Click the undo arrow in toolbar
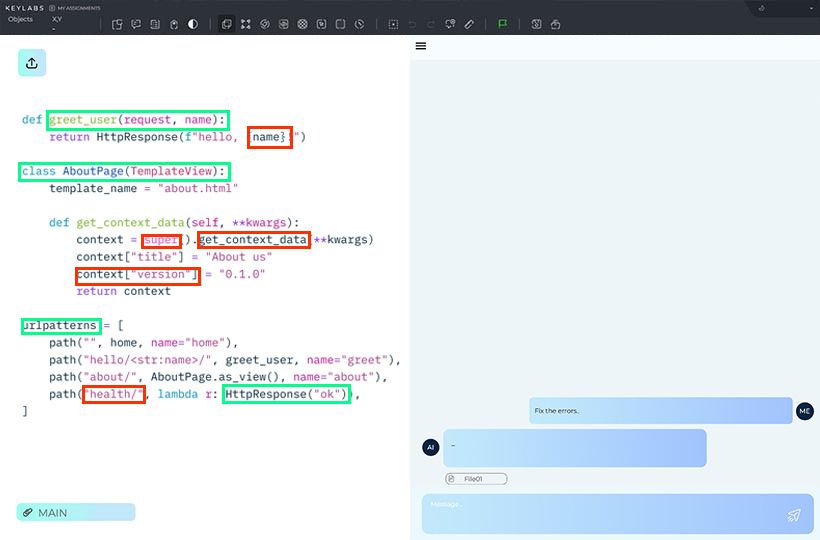The image size is (820, 540). point(413,24)
